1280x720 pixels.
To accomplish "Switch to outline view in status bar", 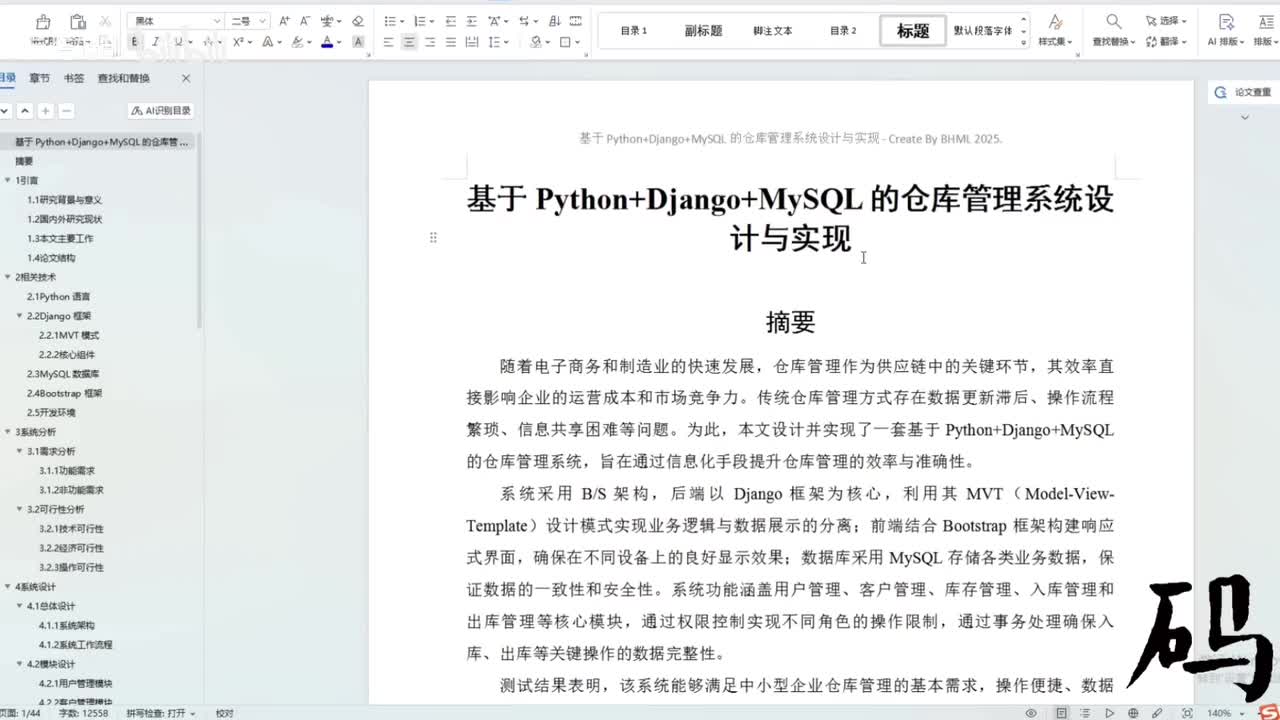I will 1086,713.
